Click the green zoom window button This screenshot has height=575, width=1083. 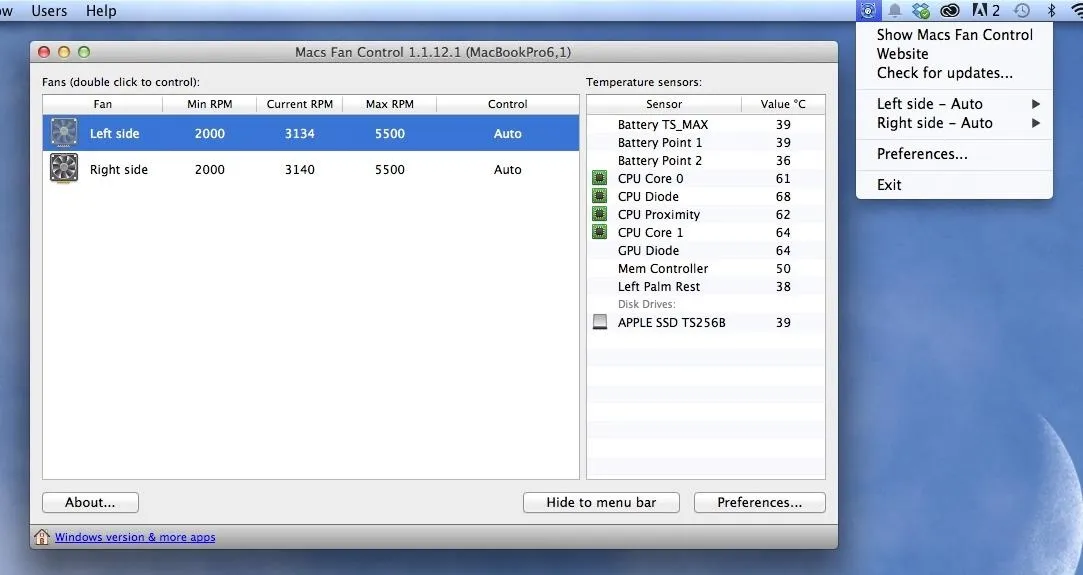[84, 52]
